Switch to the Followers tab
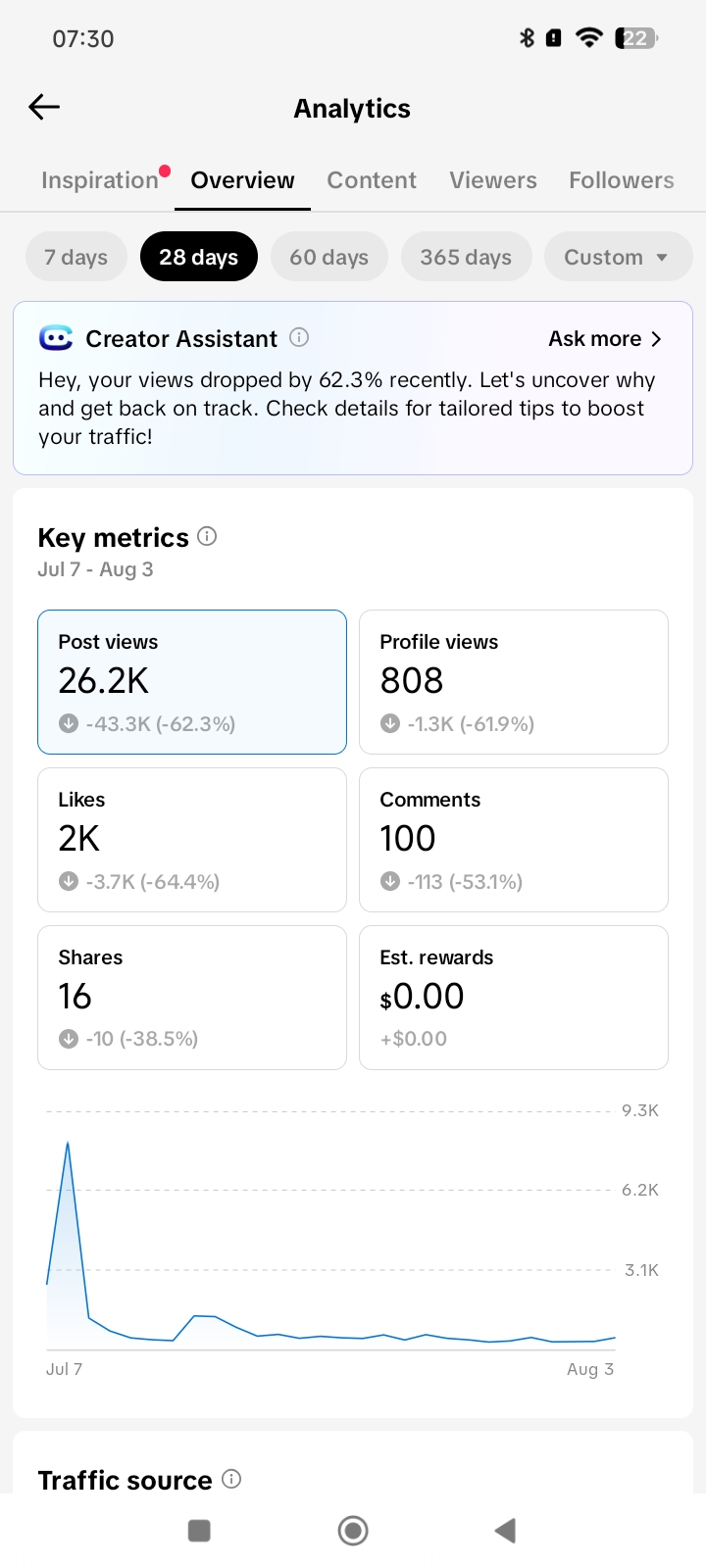This screenshot has width=706, height=1568. (x=622, y=180)
